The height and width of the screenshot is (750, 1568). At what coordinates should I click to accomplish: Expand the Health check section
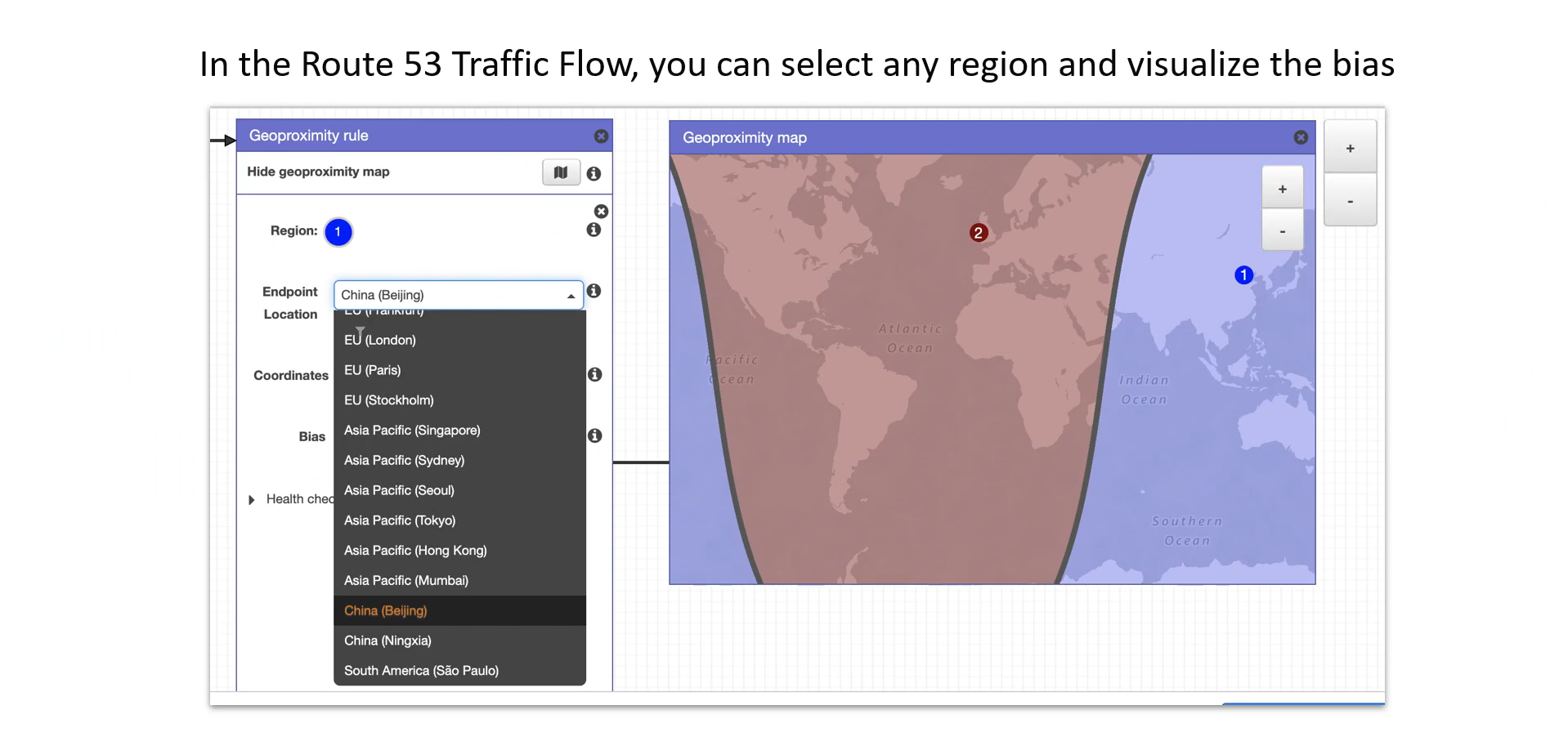pos(252,499)
